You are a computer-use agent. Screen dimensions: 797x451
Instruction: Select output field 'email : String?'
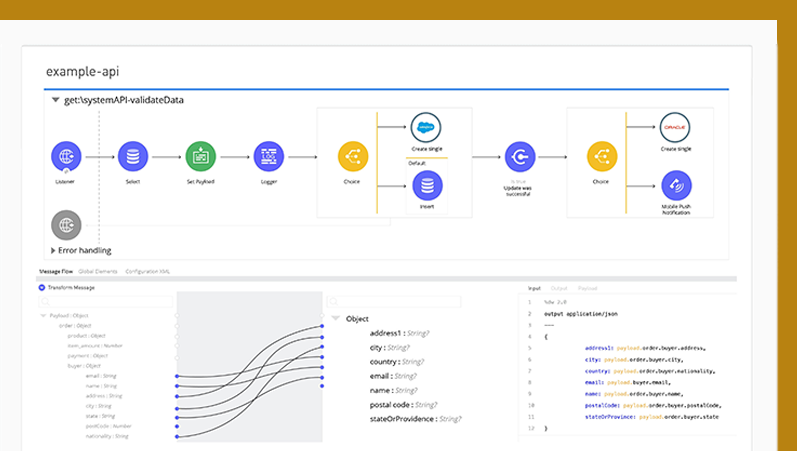[393, 376]
